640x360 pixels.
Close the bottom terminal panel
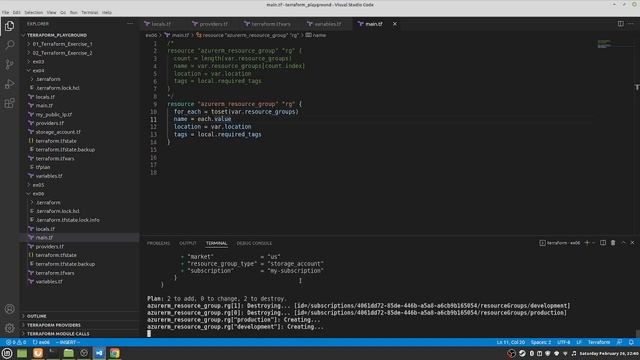(x=633, y=243)
